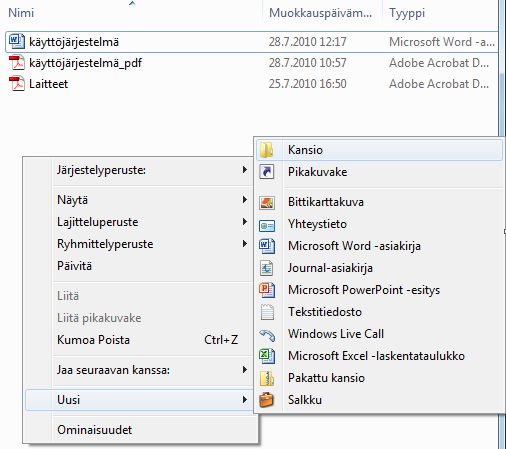506x449 pixels.
Task: Expand the Näytä submenu arrow
Action: pos(245,200)
